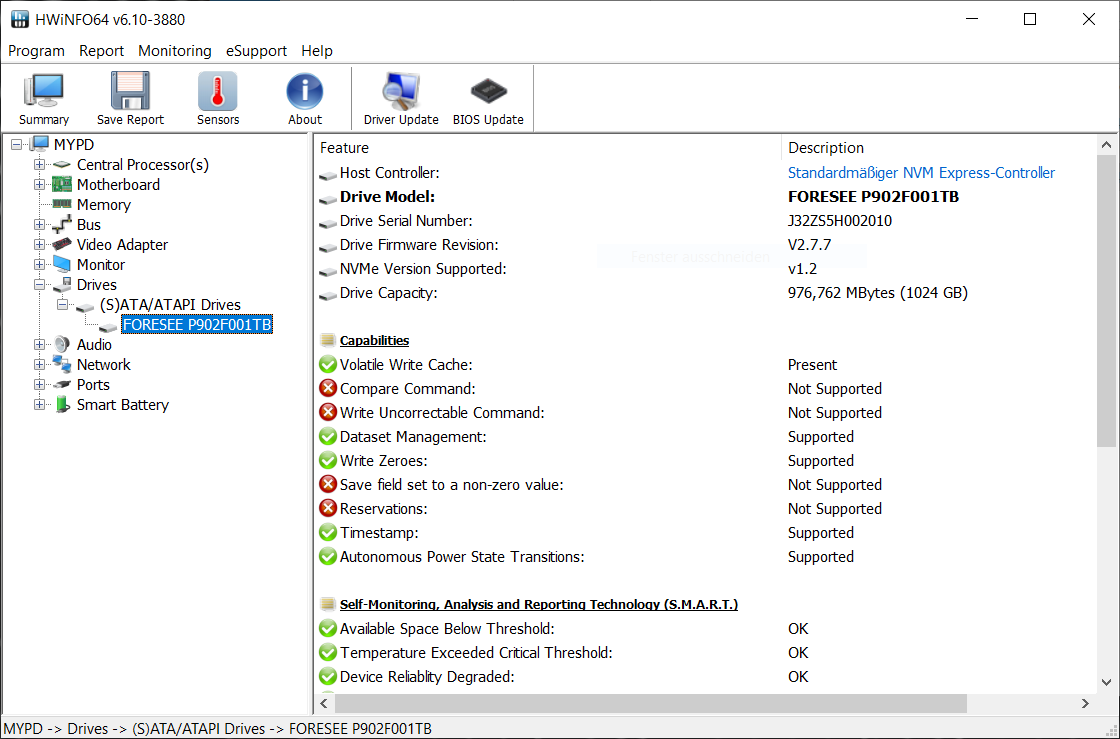Image resolution: width=1120 pixels, height=739 pixels.
Task: Open the eSupport menu
Action: [256, 51]
